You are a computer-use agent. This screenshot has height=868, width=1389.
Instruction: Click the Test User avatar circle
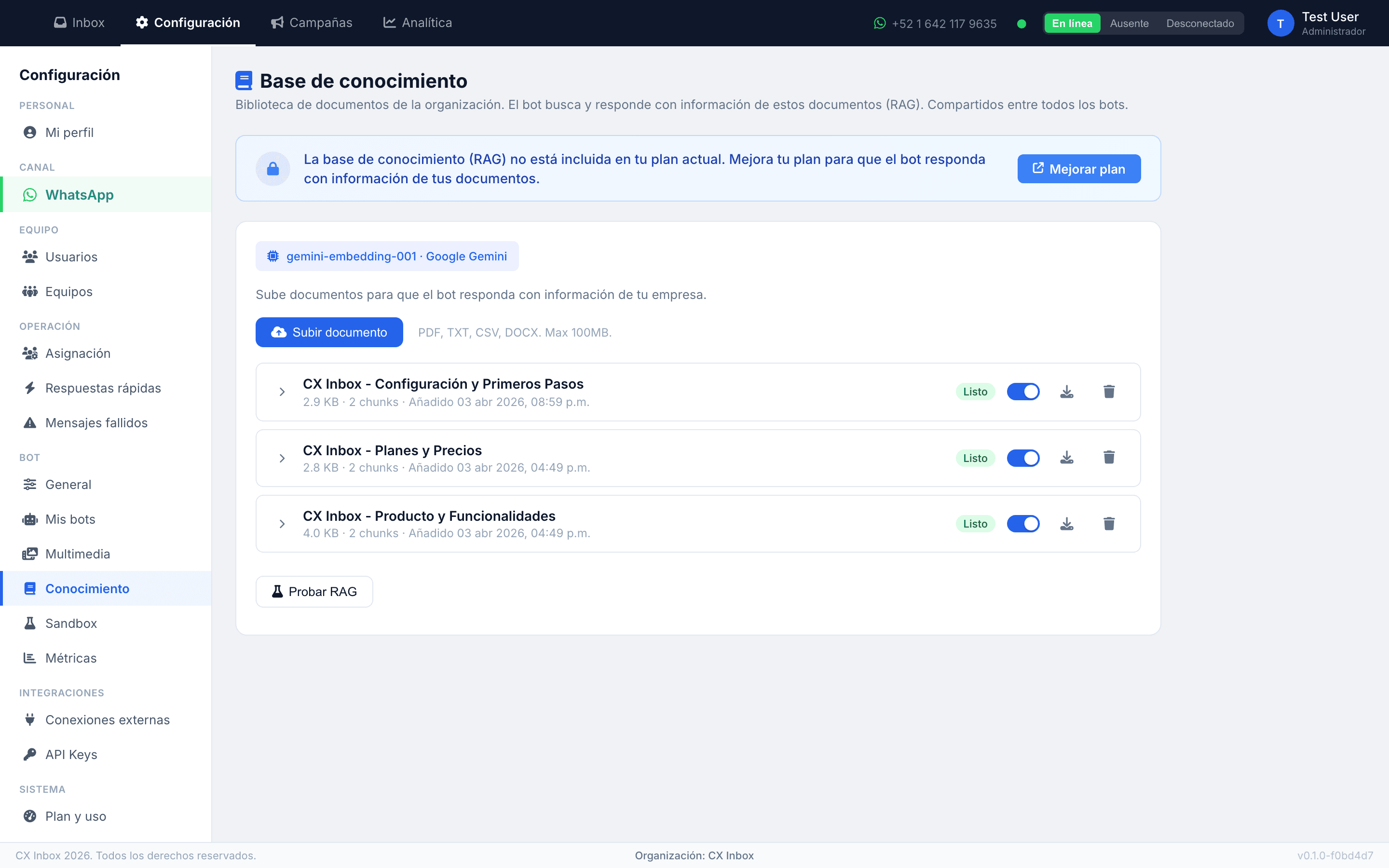coord(1280,23)
